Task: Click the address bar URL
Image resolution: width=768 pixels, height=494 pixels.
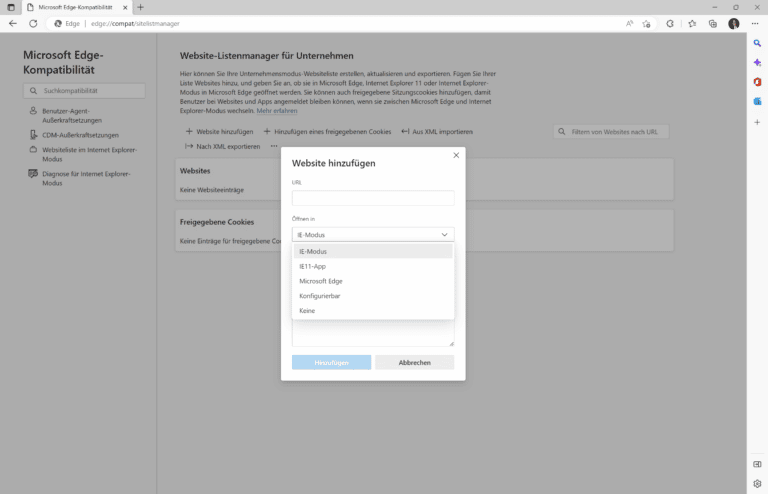Action: pos(135,24)
